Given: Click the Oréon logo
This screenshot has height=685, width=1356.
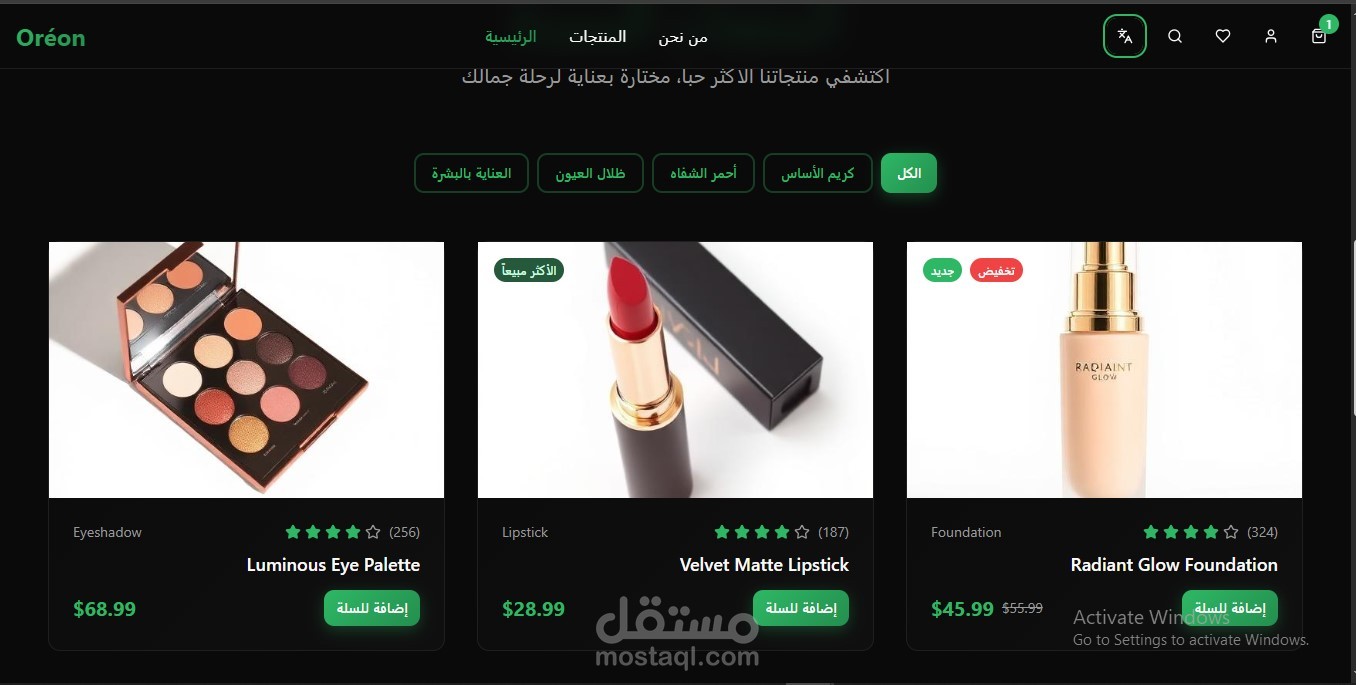Looking at the screenshot, I should tap(51, 38).
